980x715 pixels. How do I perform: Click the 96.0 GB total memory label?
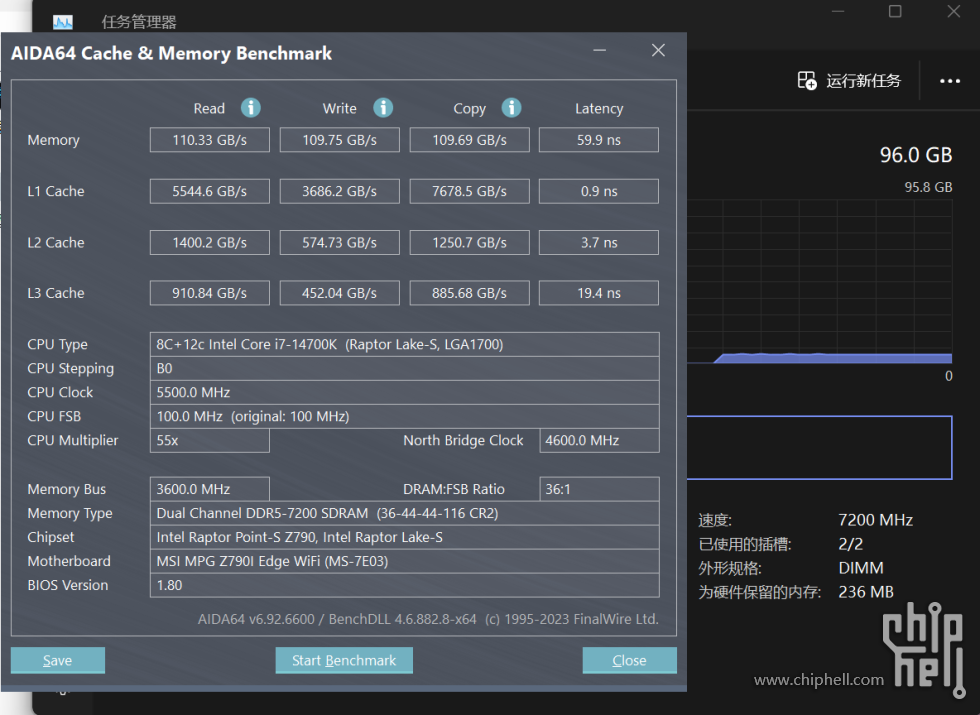[x=916, y=155]
